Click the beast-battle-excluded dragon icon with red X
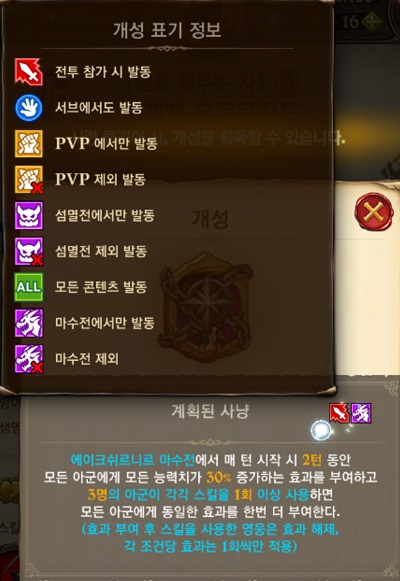This screenshot has width=400, height=581. [29, 359]
